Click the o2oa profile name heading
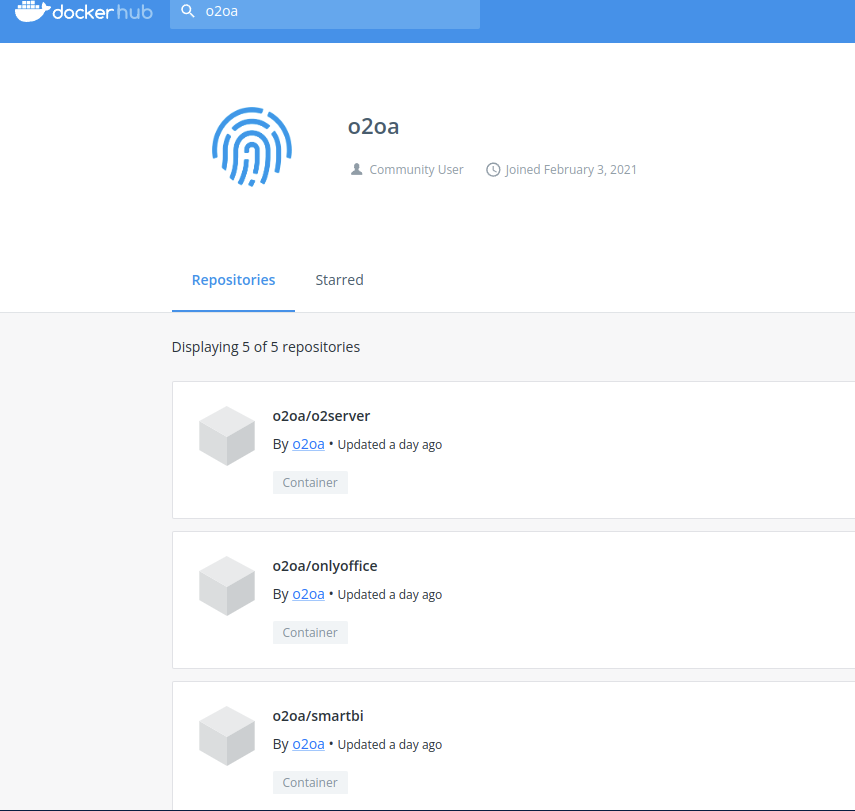The width and height of the screenshot is (855, 811). click(x=374, y=127)
